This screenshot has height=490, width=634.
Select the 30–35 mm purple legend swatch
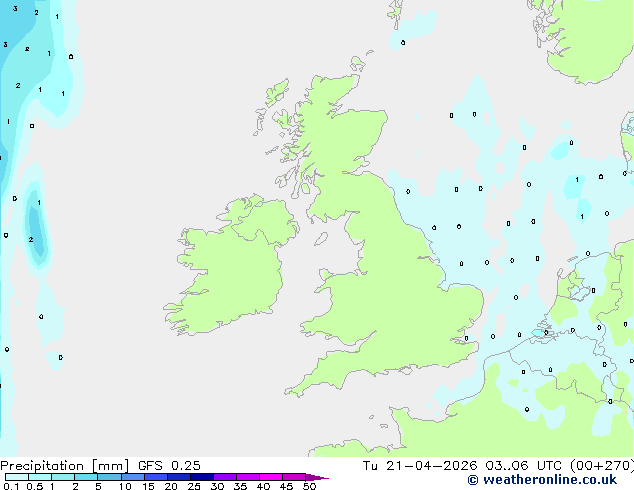tap(225, 477)
